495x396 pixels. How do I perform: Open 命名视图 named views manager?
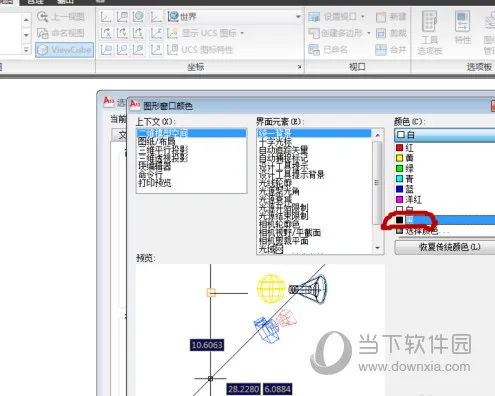[61, 33]
